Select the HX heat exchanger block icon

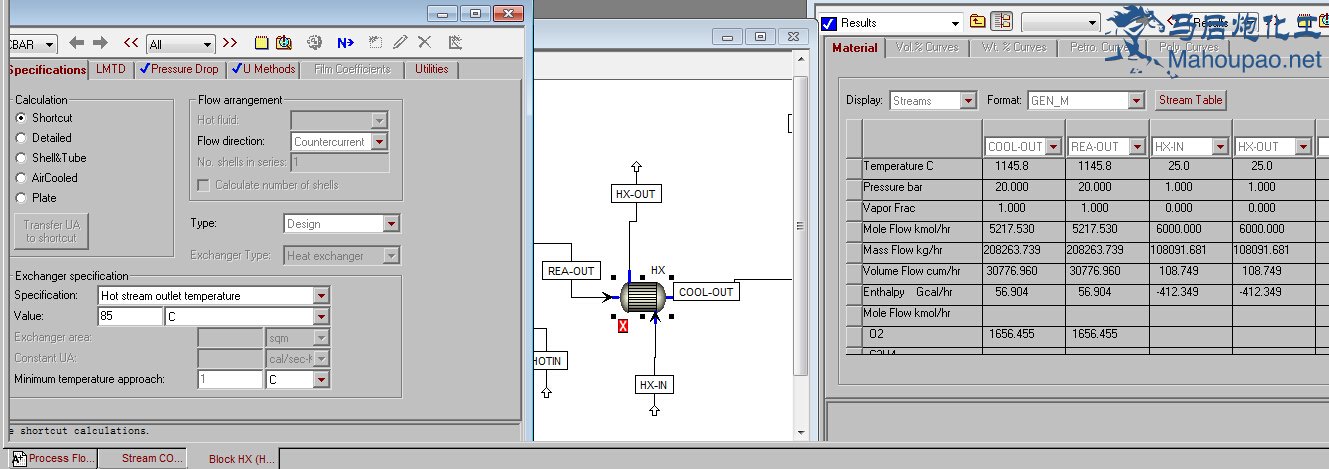(642, 296)
